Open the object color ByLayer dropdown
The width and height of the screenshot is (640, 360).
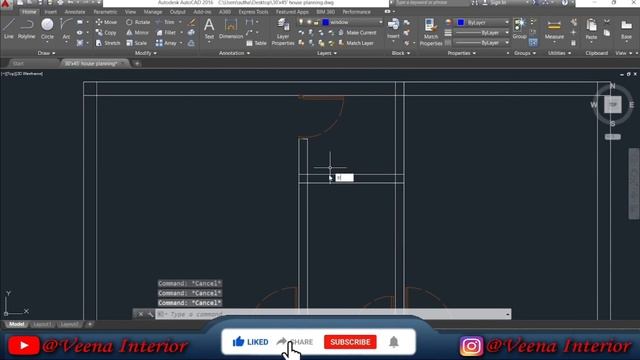click(507, 22)
